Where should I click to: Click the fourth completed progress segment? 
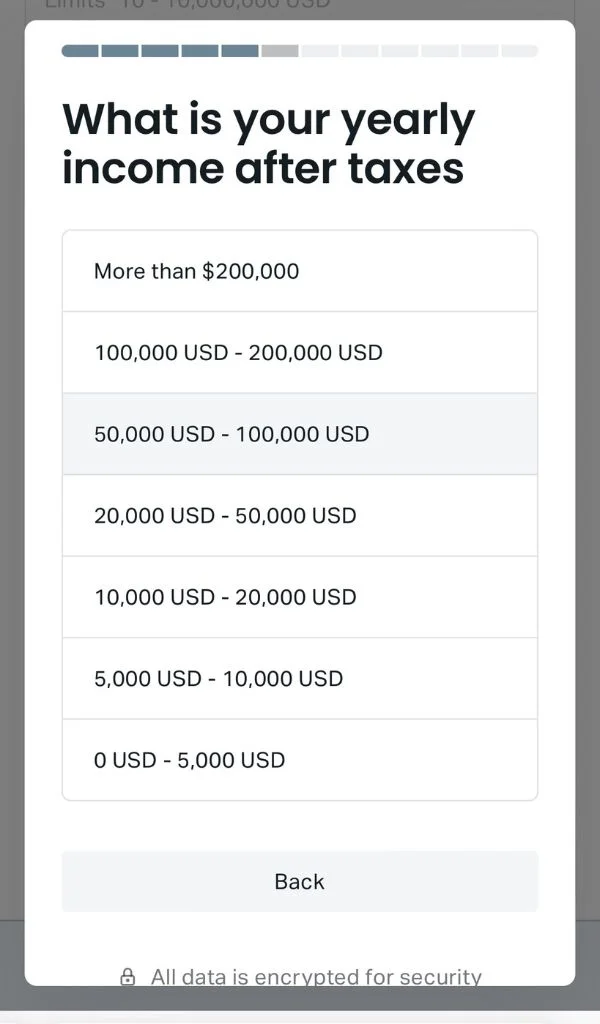click(x=200, y=51)
